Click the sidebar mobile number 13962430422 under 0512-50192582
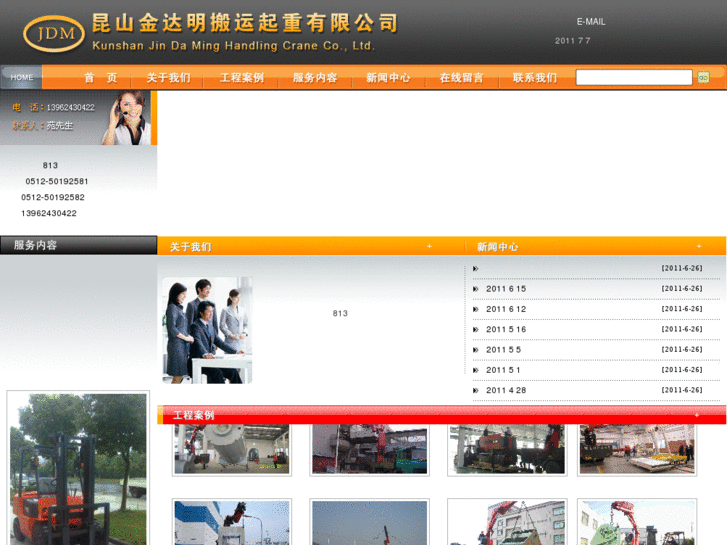This screenshot has width=727, height=545. click(49, 213)
